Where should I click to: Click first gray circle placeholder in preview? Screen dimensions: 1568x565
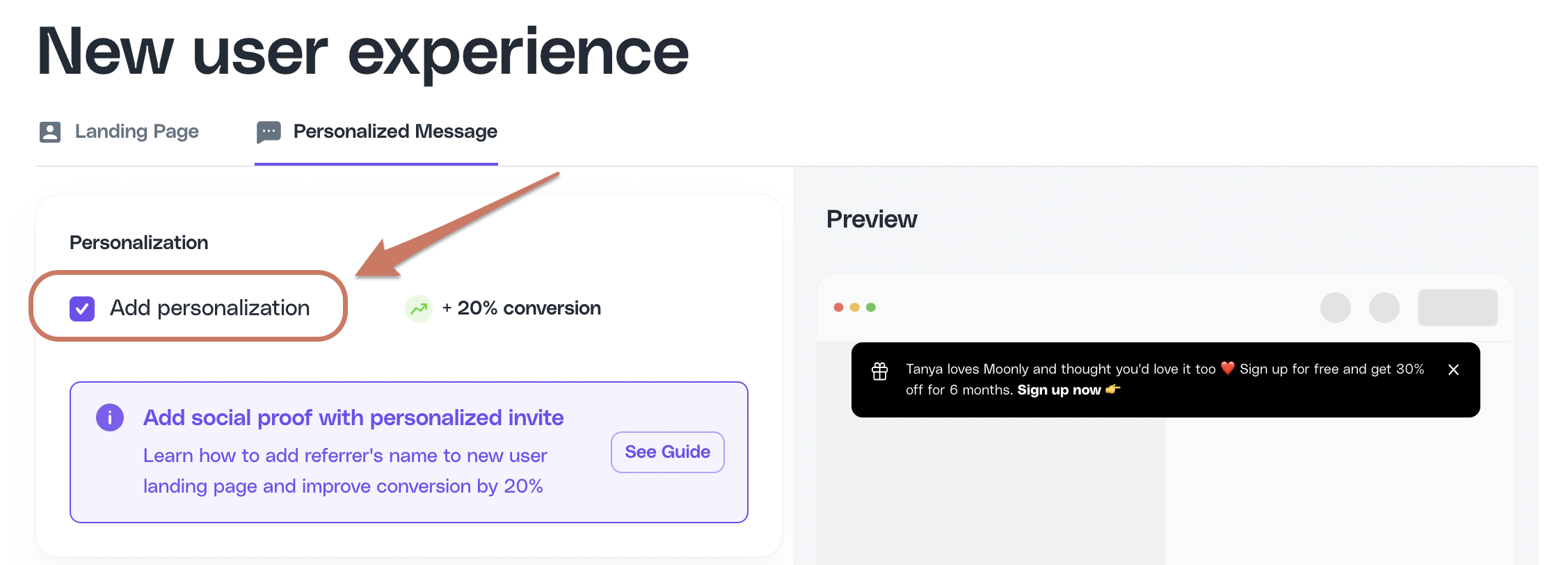click(x=1336, y=307)
